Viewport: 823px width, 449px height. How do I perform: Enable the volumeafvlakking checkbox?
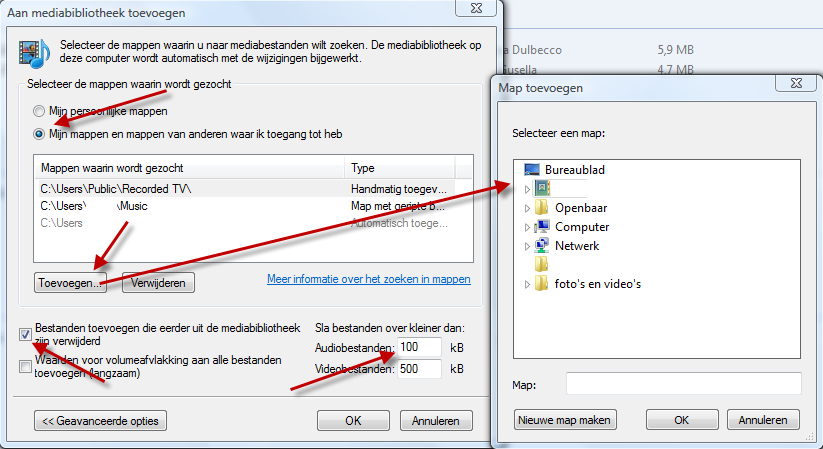coord(25,367)
